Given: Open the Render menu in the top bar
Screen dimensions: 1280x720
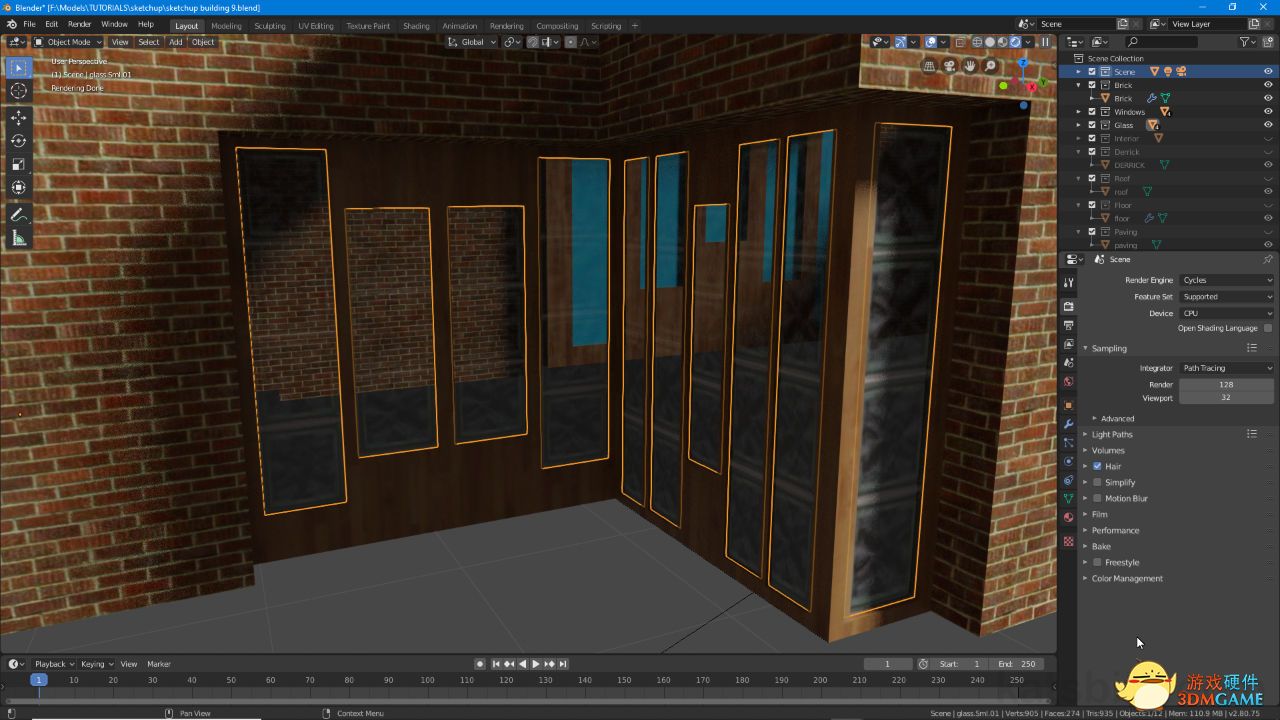Looking at the screenshot, I should (x=80, y=24).
